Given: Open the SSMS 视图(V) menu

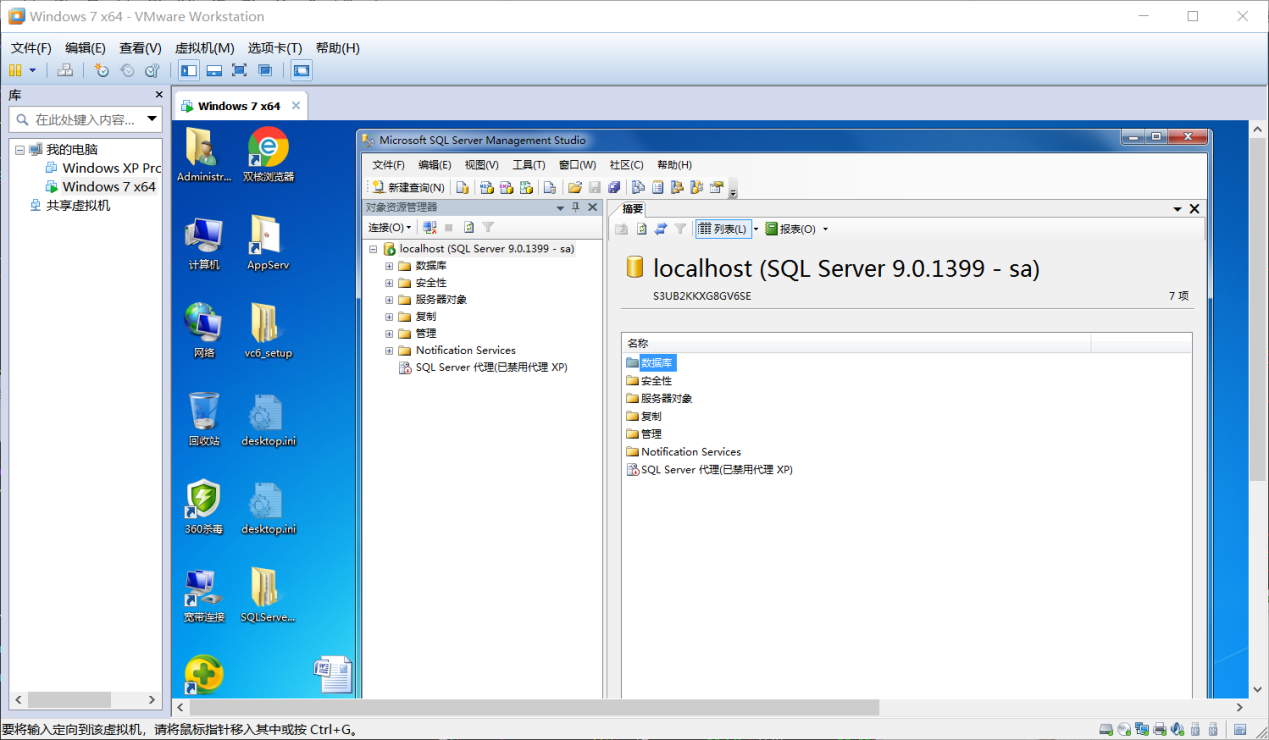Looking at the screenshot, I should tap(481, 165).
